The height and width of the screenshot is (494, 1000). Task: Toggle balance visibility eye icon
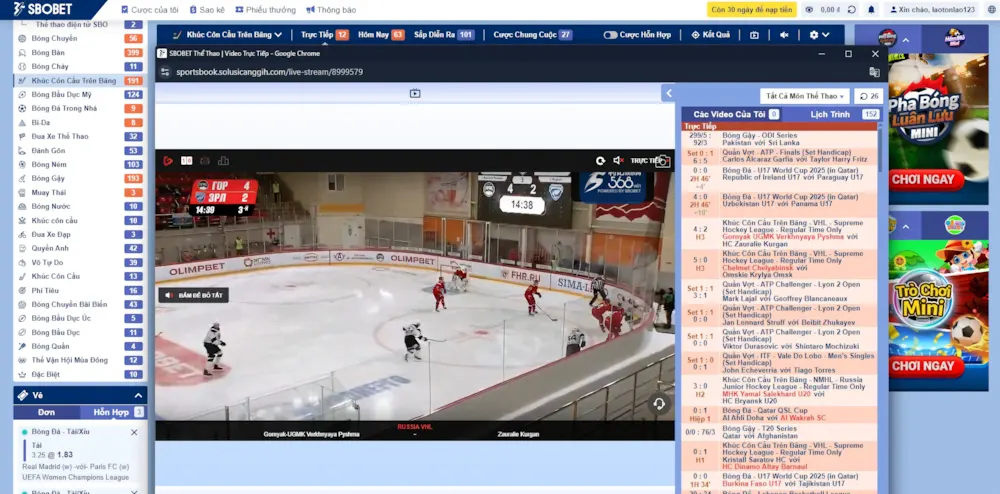(810, 10)
